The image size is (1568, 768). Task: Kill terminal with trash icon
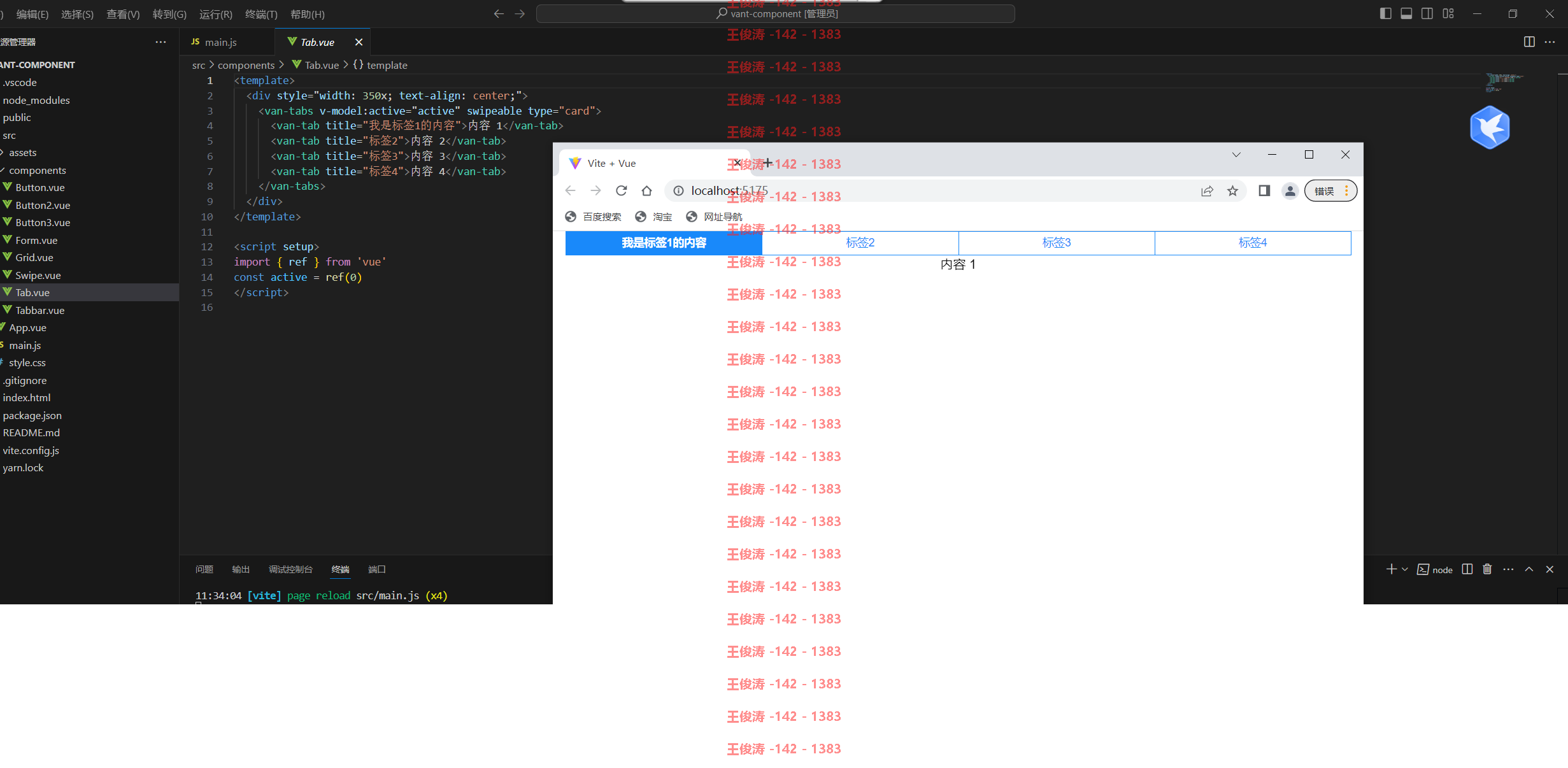point(1487,569)
